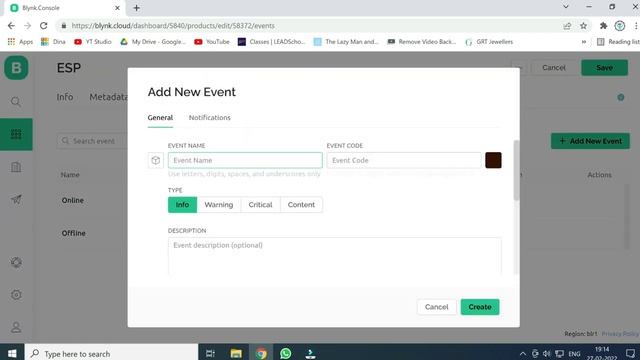Open the tab search dropdown arrow

(566, 7)
